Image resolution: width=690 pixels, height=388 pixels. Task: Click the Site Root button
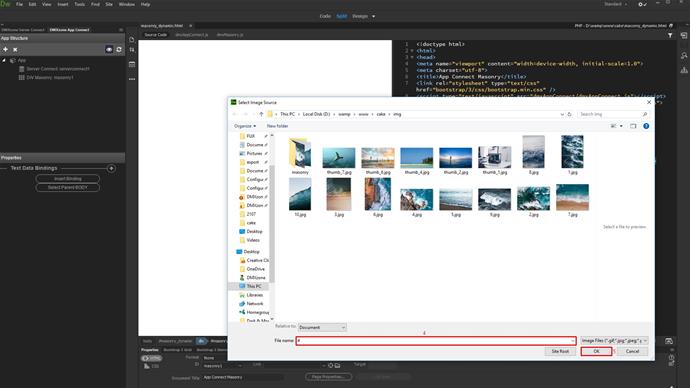click(560, 351)
